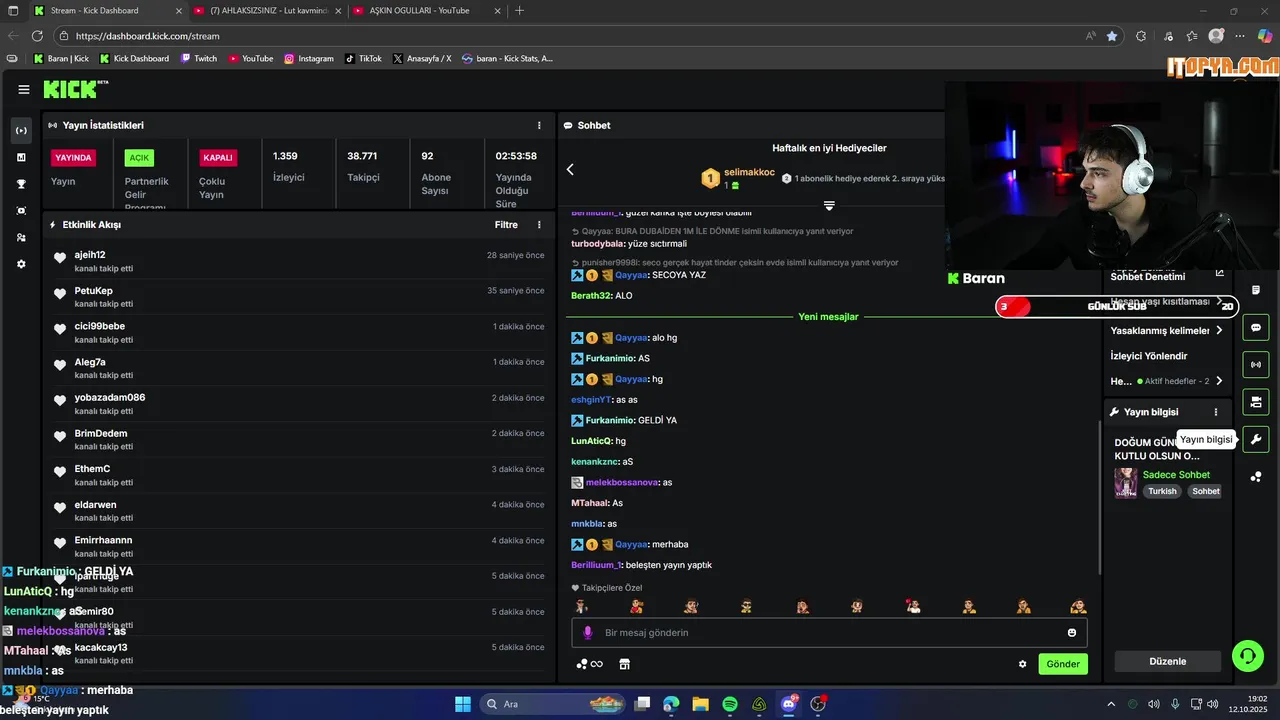Open Discord from the taskbar
1280x720 pixels.
point(788,704)
